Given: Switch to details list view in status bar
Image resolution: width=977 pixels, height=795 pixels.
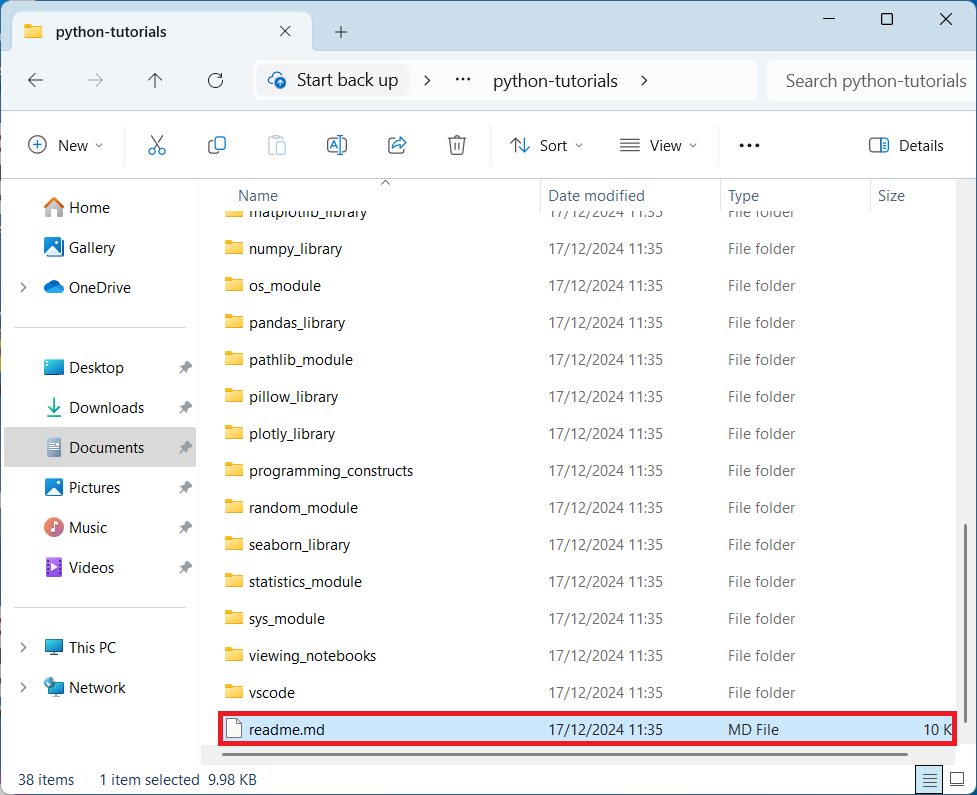Looking at the screenshot, I should click(929, 779).
